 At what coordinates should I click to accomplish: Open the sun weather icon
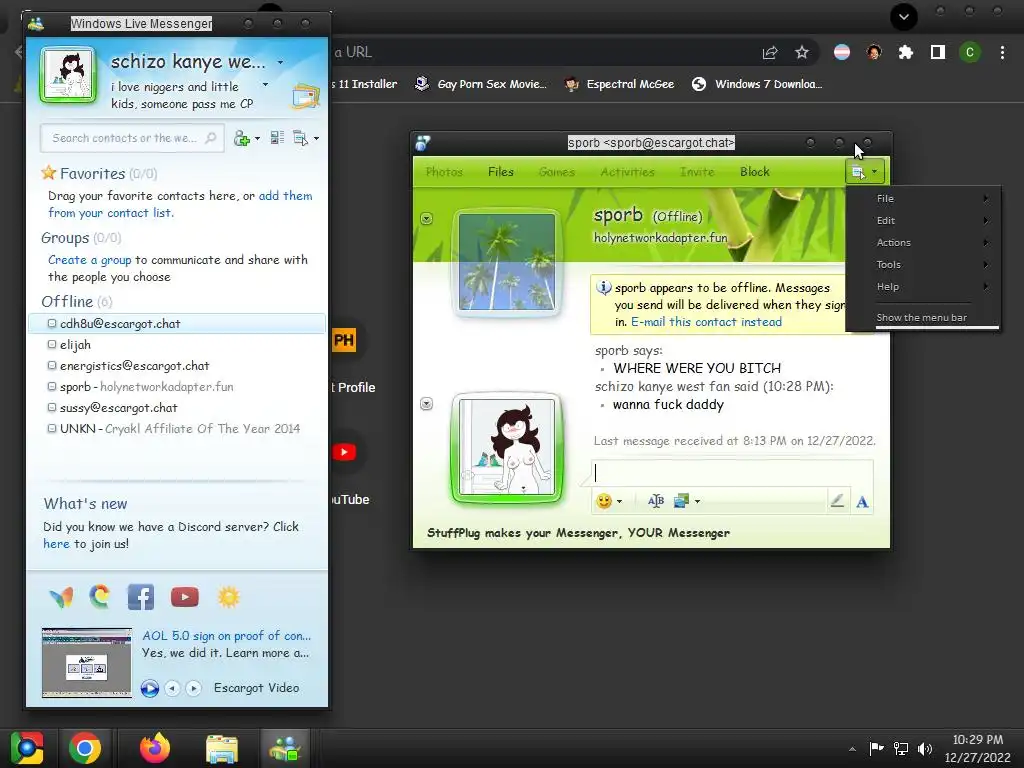229,597
